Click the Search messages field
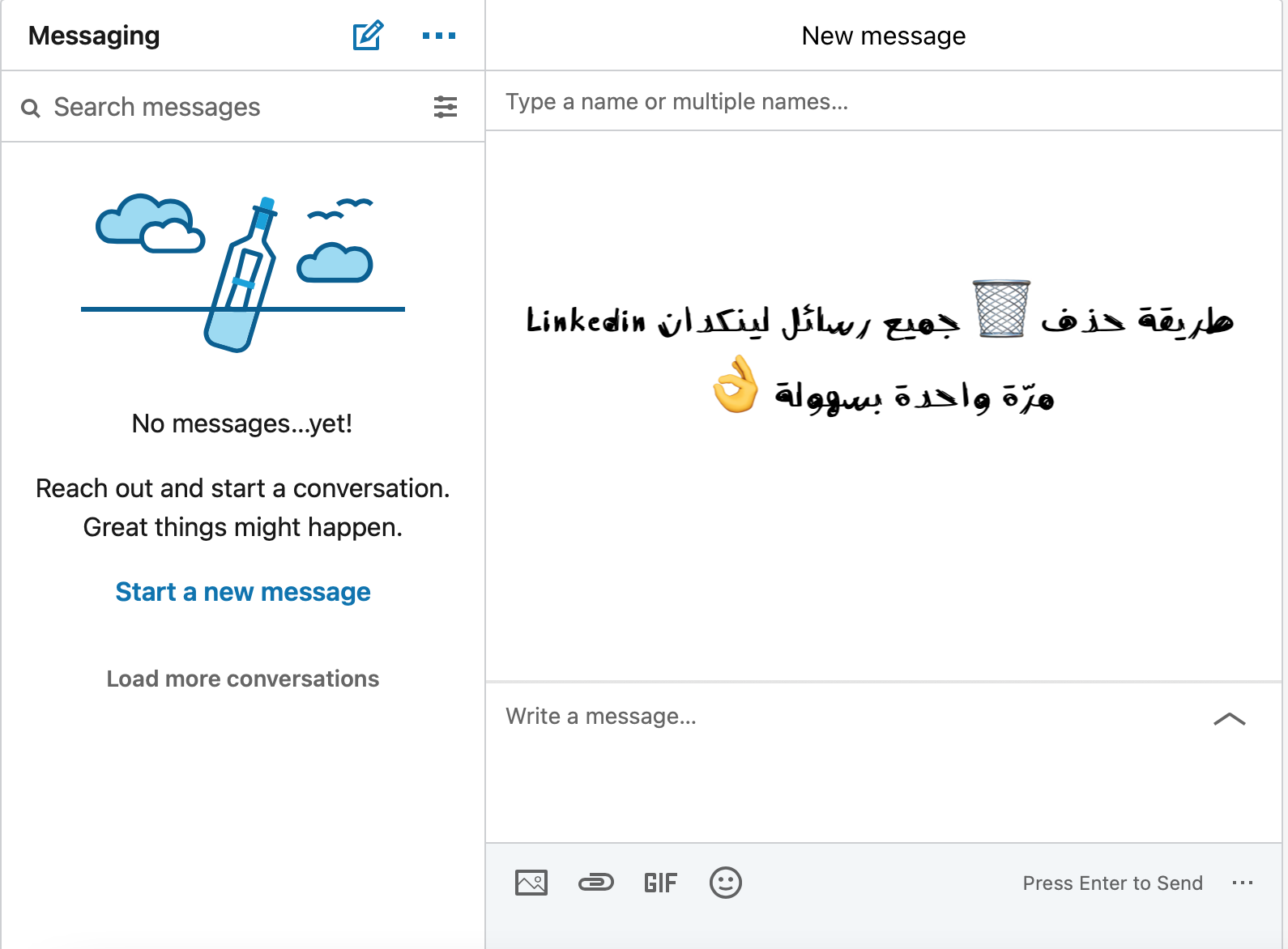 (156, 106)
